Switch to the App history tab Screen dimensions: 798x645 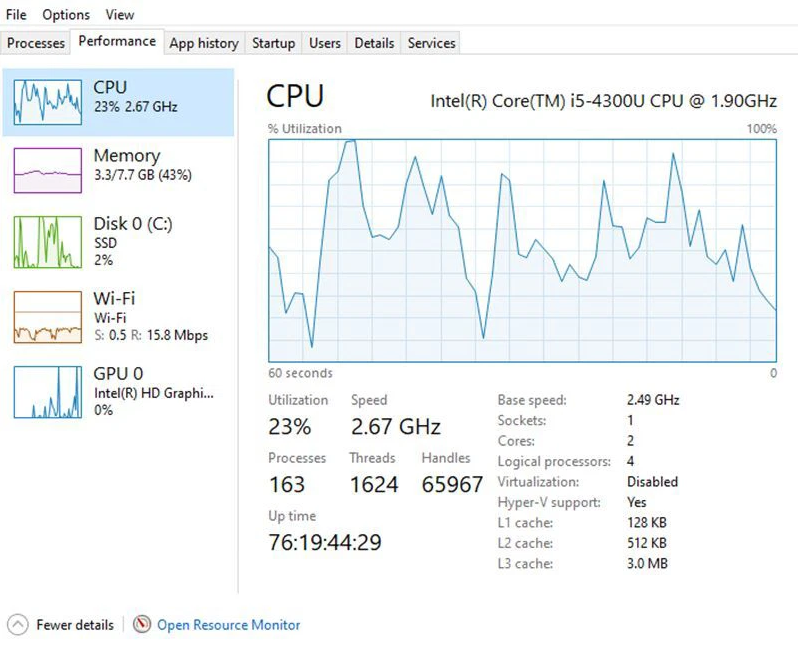(x=204, y=43)
